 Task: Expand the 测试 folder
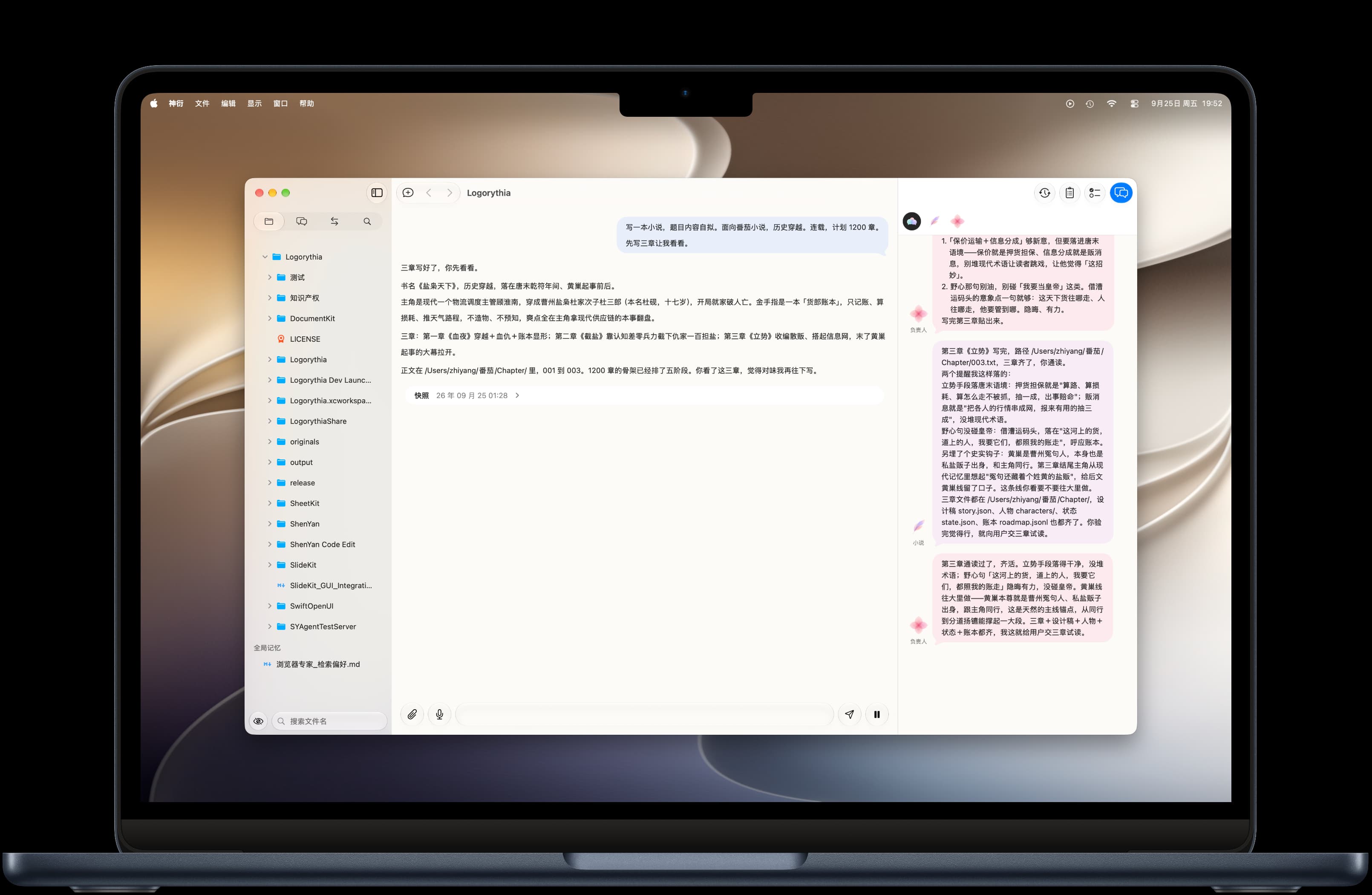(x=269, y=277)
